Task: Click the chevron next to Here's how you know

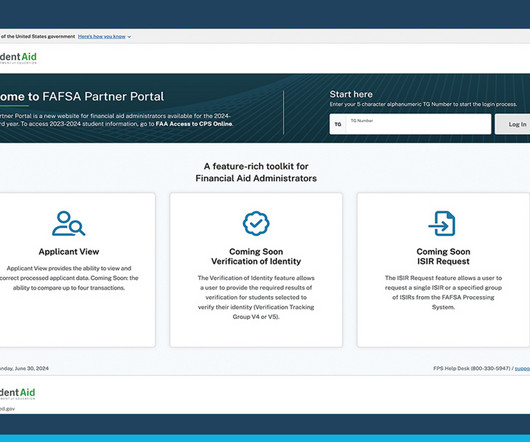Action: (x=129, y=37)
